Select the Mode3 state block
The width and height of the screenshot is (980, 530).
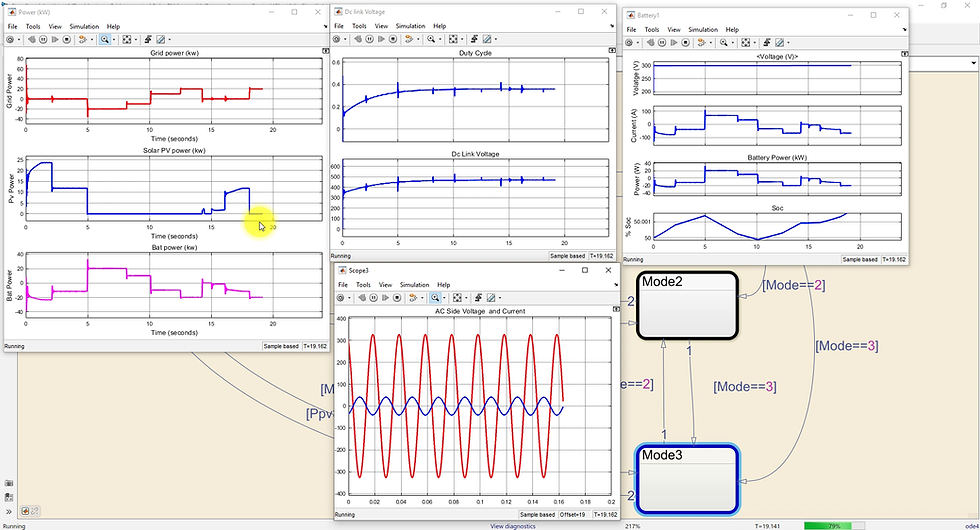(x=688, y=479)
